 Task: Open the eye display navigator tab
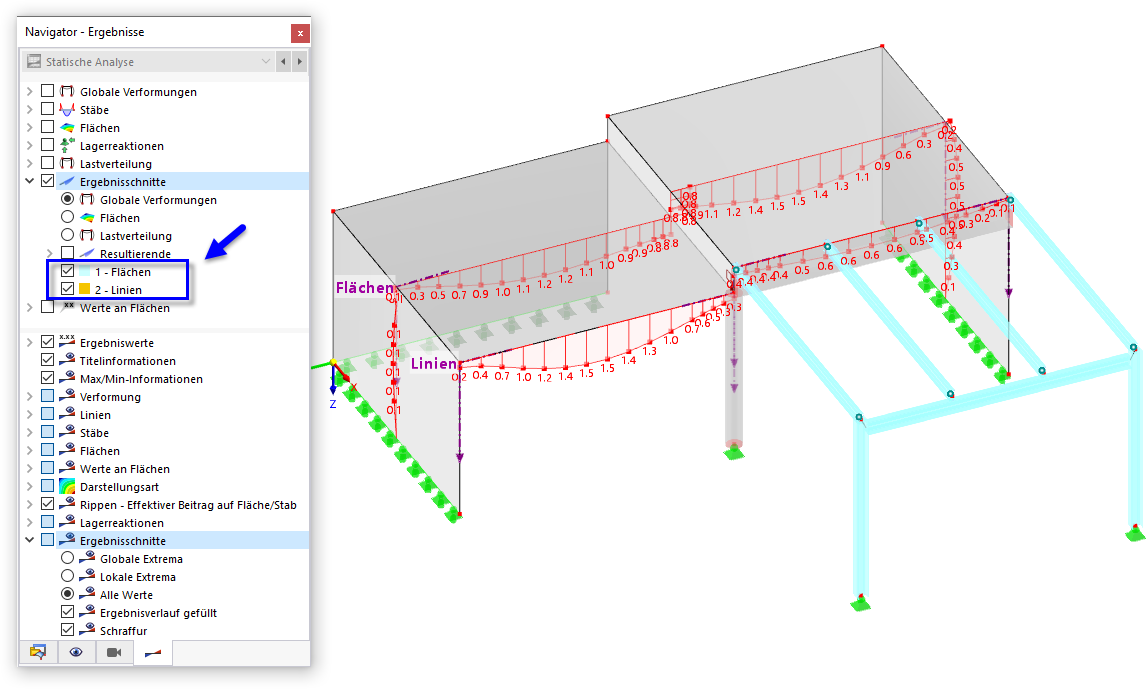pos(76,652)
